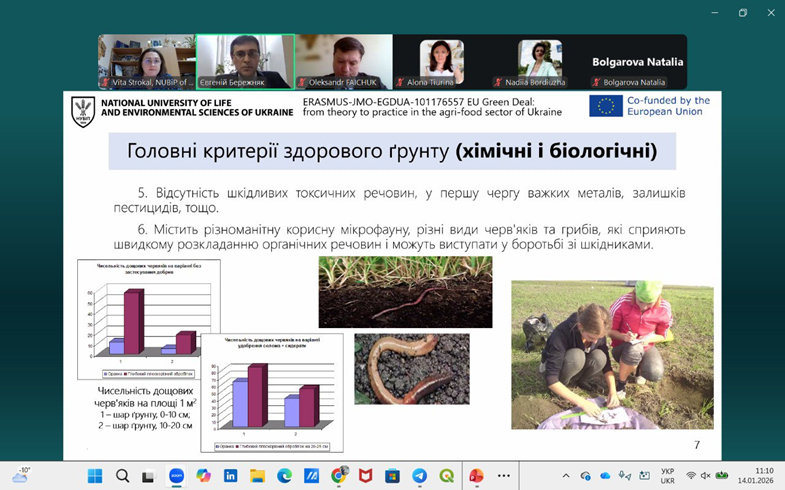Select Євгеній Бережняк active speaker video
The height and width of the screenshot is (490, 785).
point(245,62)
